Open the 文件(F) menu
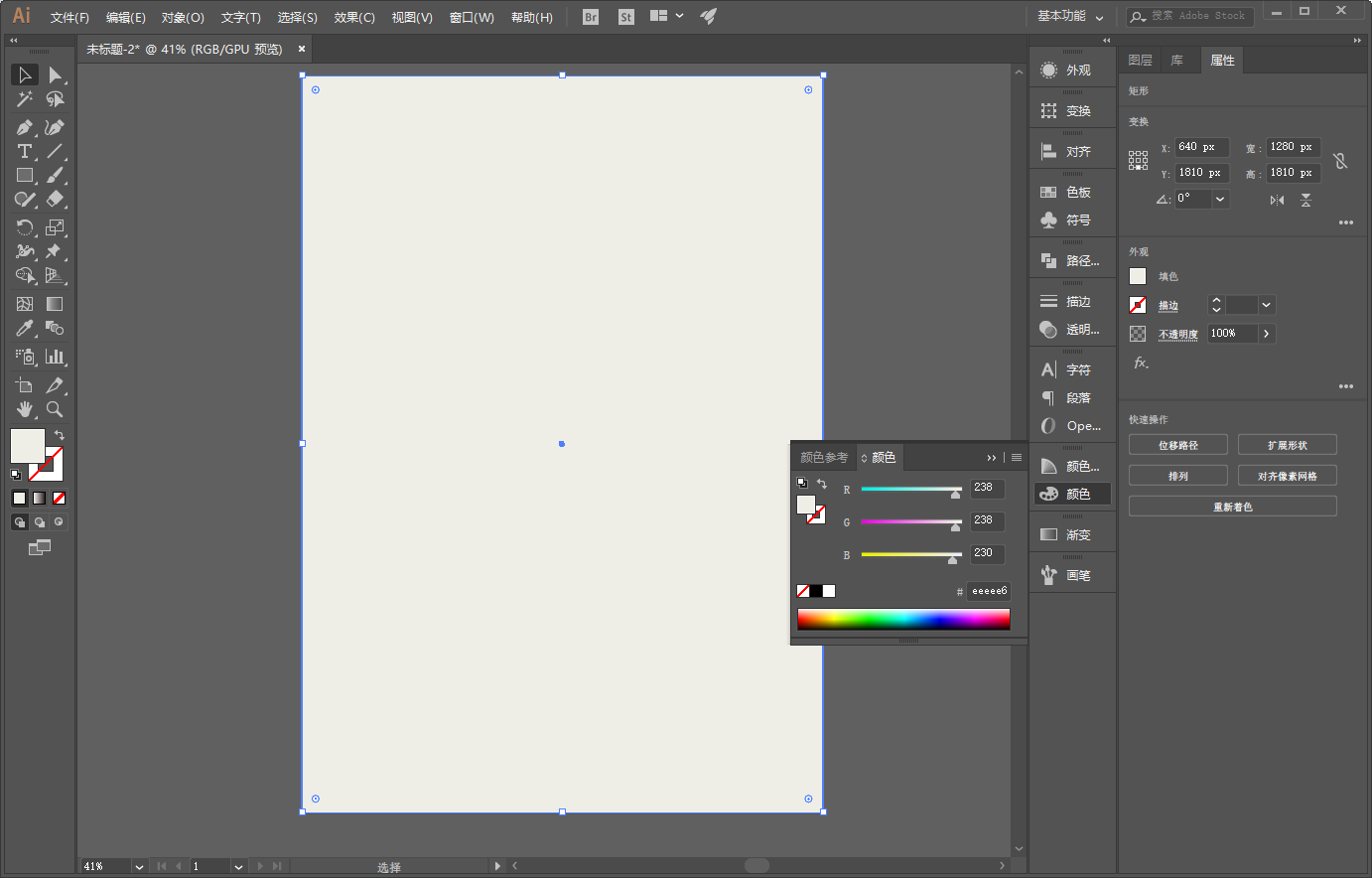 tap(69, 18)
